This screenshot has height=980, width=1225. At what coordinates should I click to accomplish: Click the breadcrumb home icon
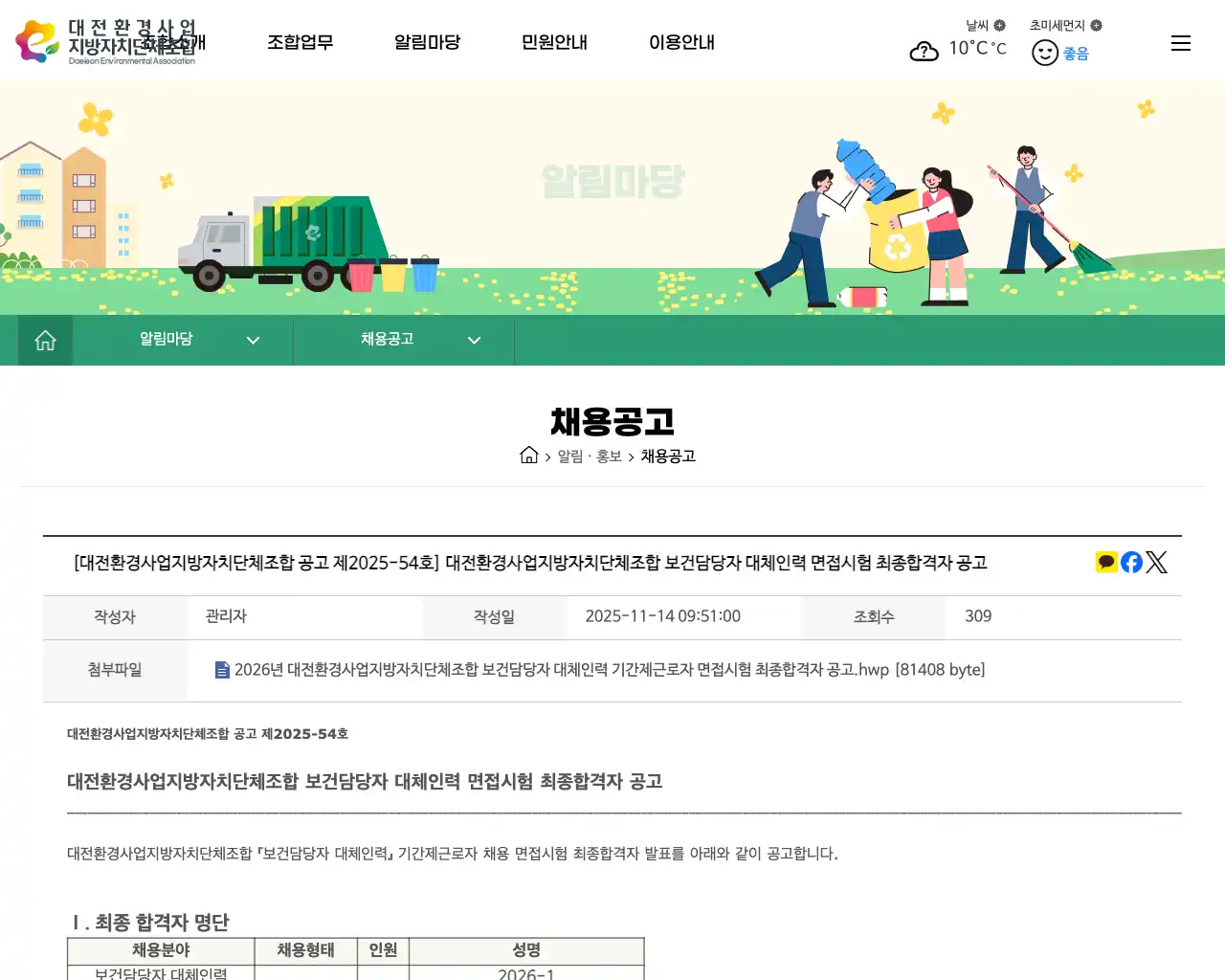529,455
